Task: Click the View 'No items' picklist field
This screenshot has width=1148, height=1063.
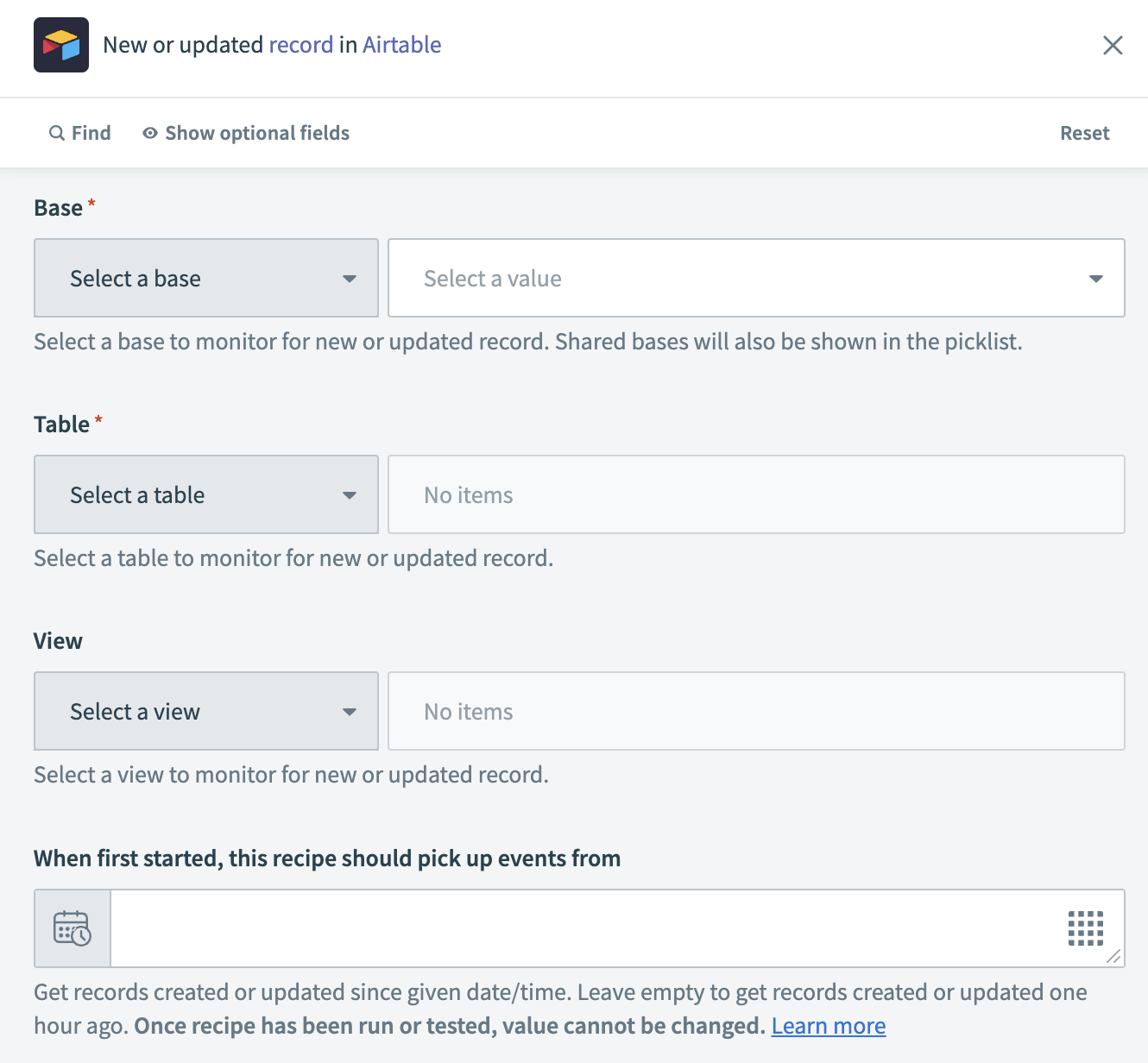Action: 756,711
